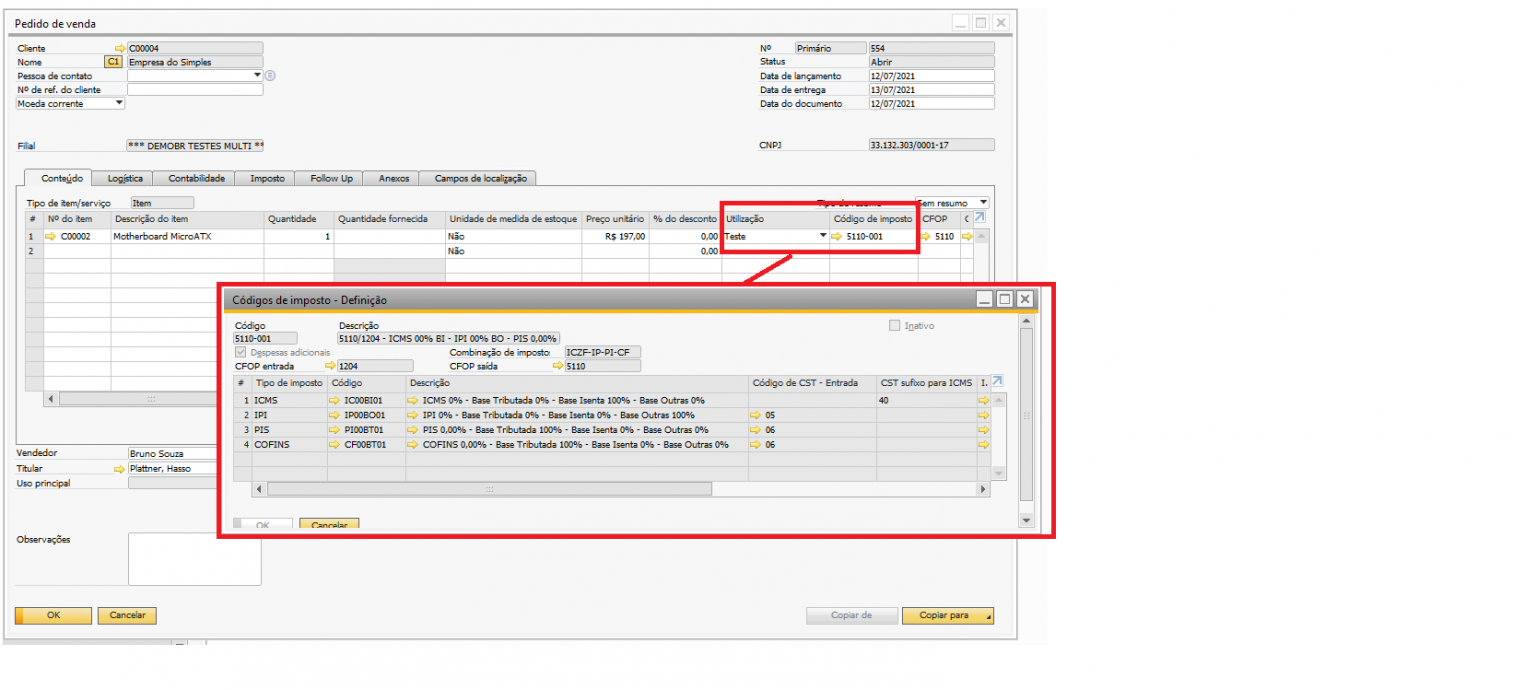Click the tax grid horizontal scrollbar

490,489
